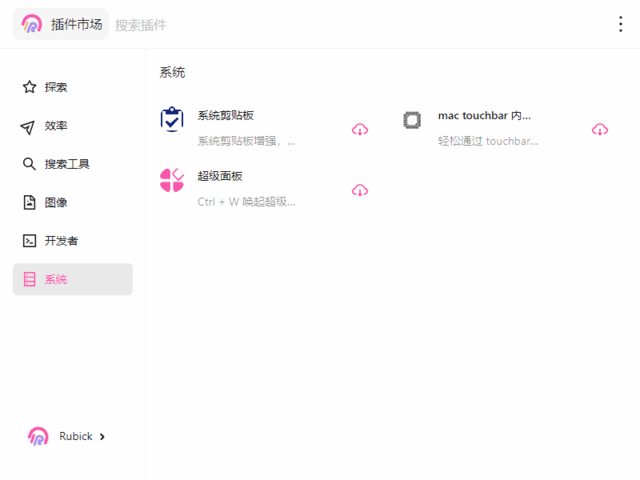Select the 系统 sidebar item
The width and height of the screenshot is (640, 480).
72,279
